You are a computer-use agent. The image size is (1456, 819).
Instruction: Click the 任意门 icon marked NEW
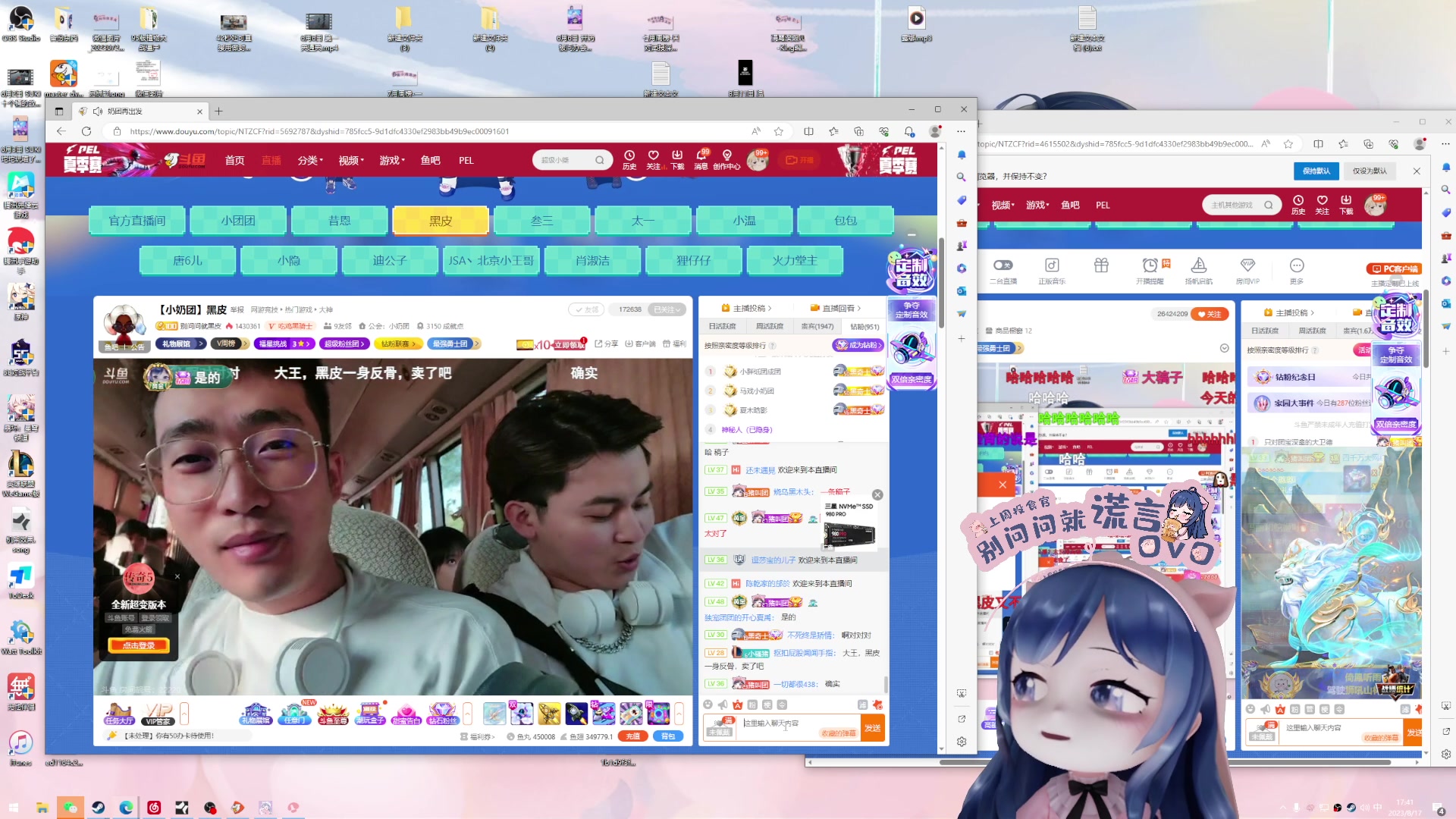(293, 713)
